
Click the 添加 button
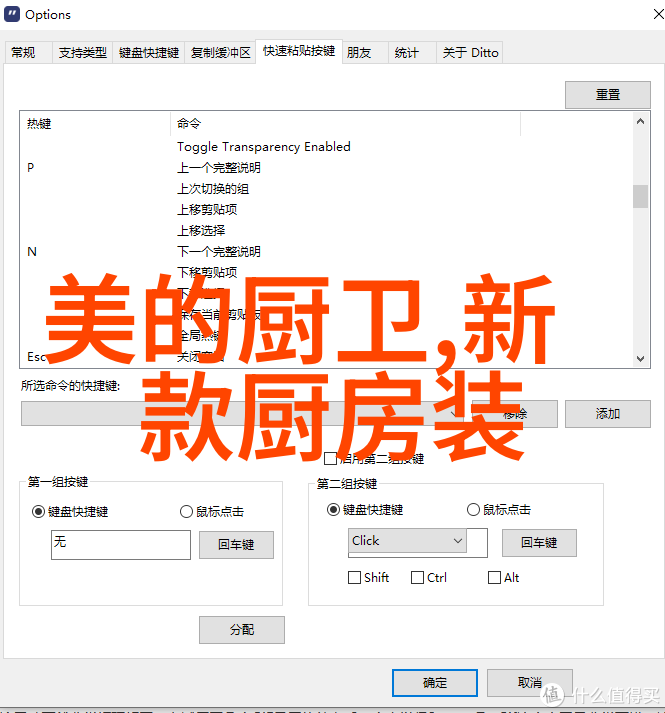pyautogui.click(x=608, y=414)
